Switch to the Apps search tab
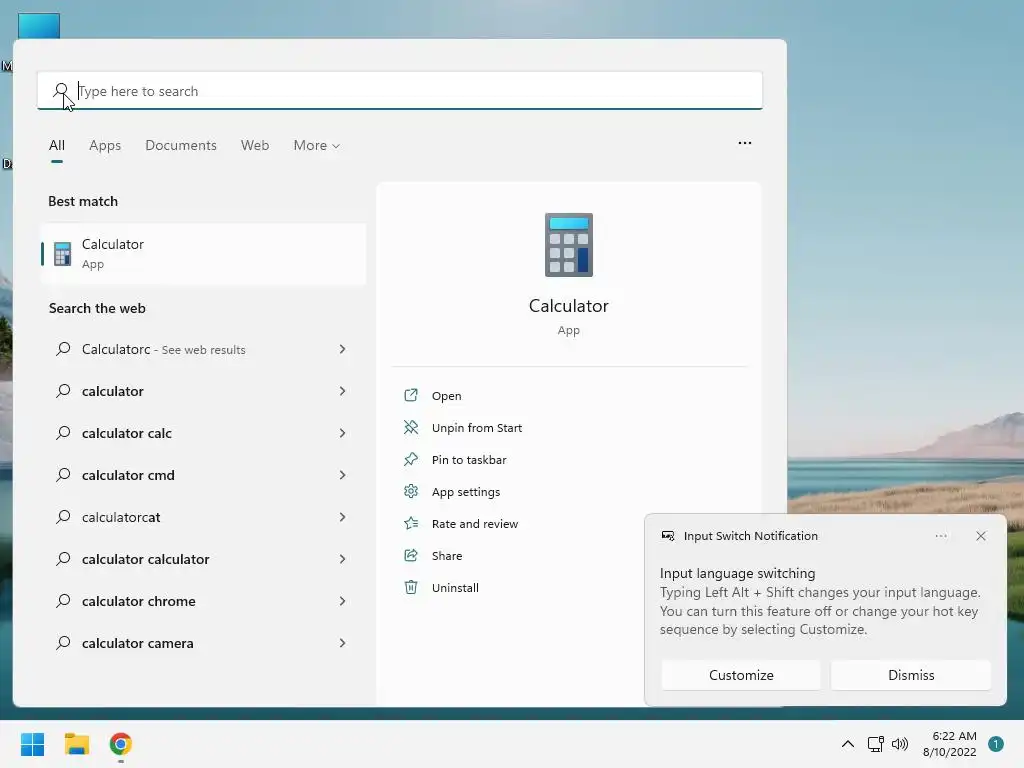Screen dimensions: 1024x768 click(x=105, y=145)
